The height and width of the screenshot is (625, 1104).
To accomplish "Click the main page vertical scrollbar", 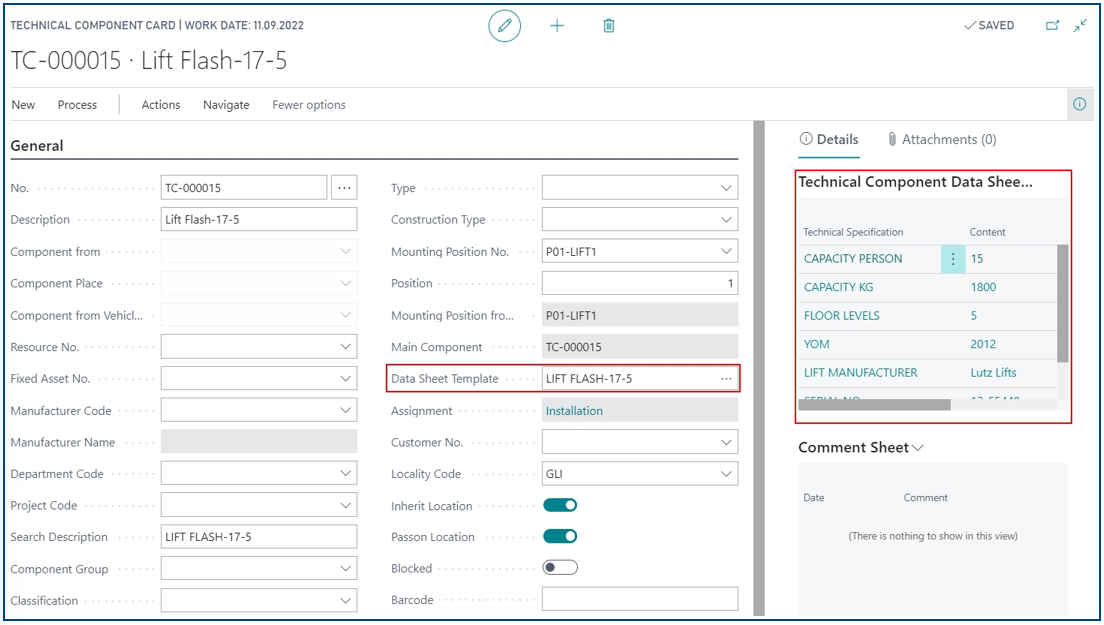I will 758,368.
